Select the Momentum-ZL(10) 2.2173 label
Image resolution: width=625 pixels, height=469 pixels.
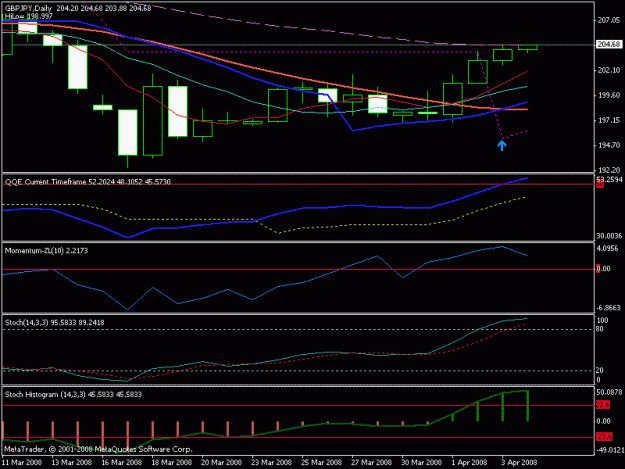(46, 251)
